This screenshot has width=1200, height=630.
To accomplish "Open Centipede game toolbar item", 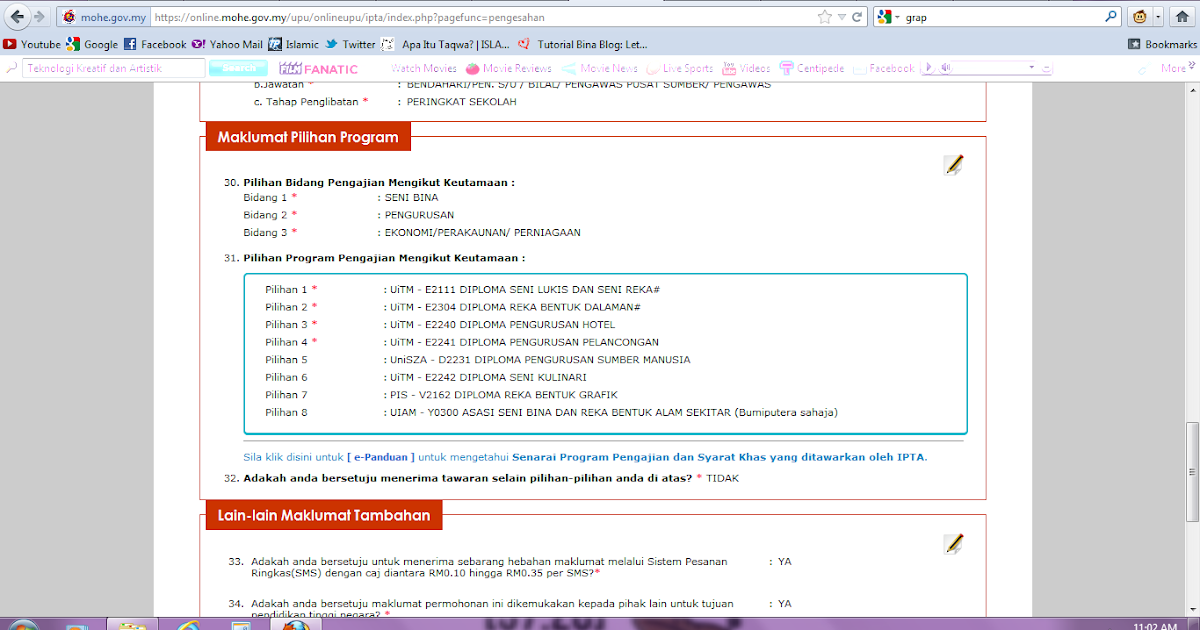I will [x=812, y=68].
